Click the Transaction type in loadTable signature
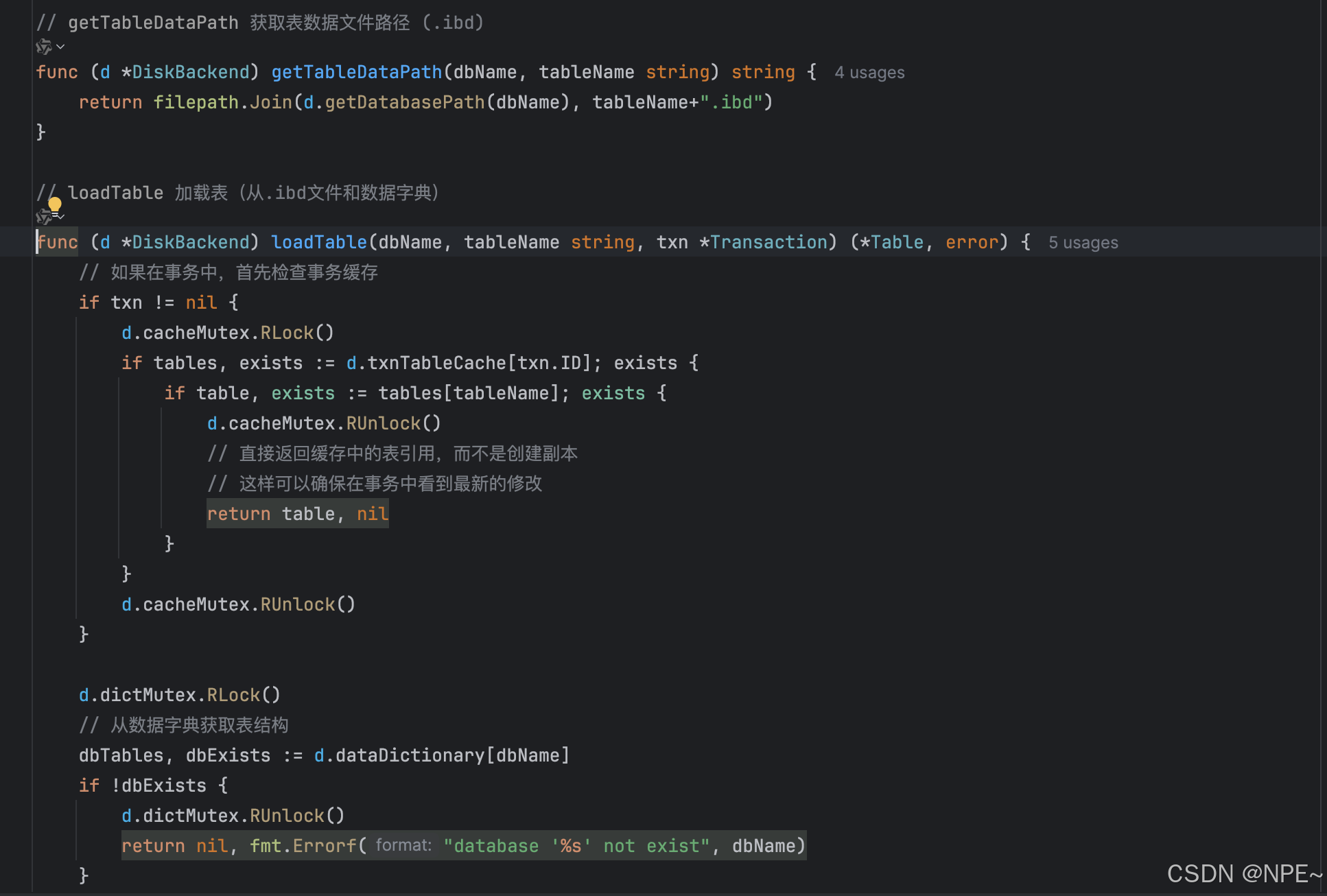This screenshot has width=1327, height=896. click(768, 242)
